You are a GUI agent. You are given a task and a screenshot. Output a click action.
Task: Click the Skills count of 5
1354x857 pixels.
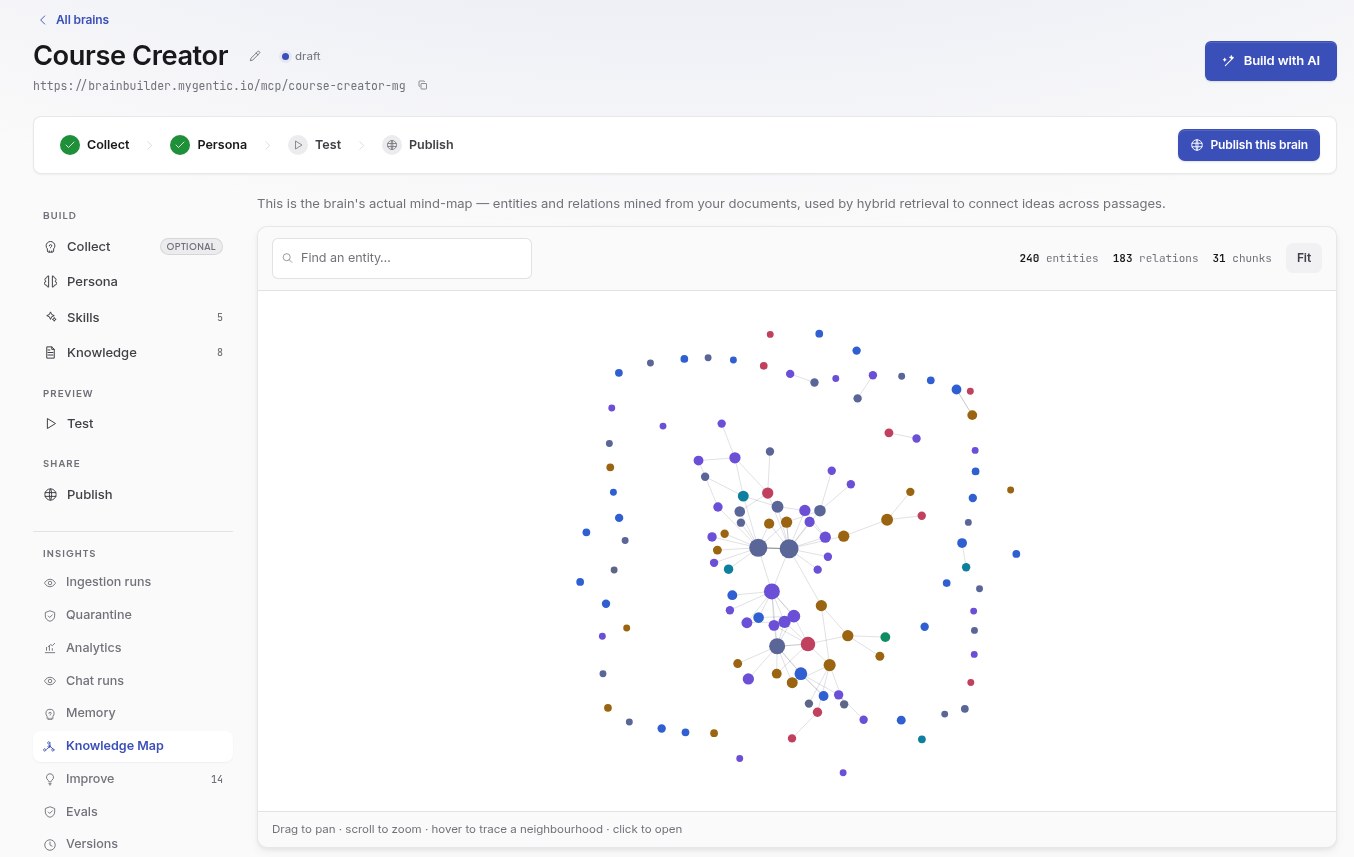tap(220, 318)
